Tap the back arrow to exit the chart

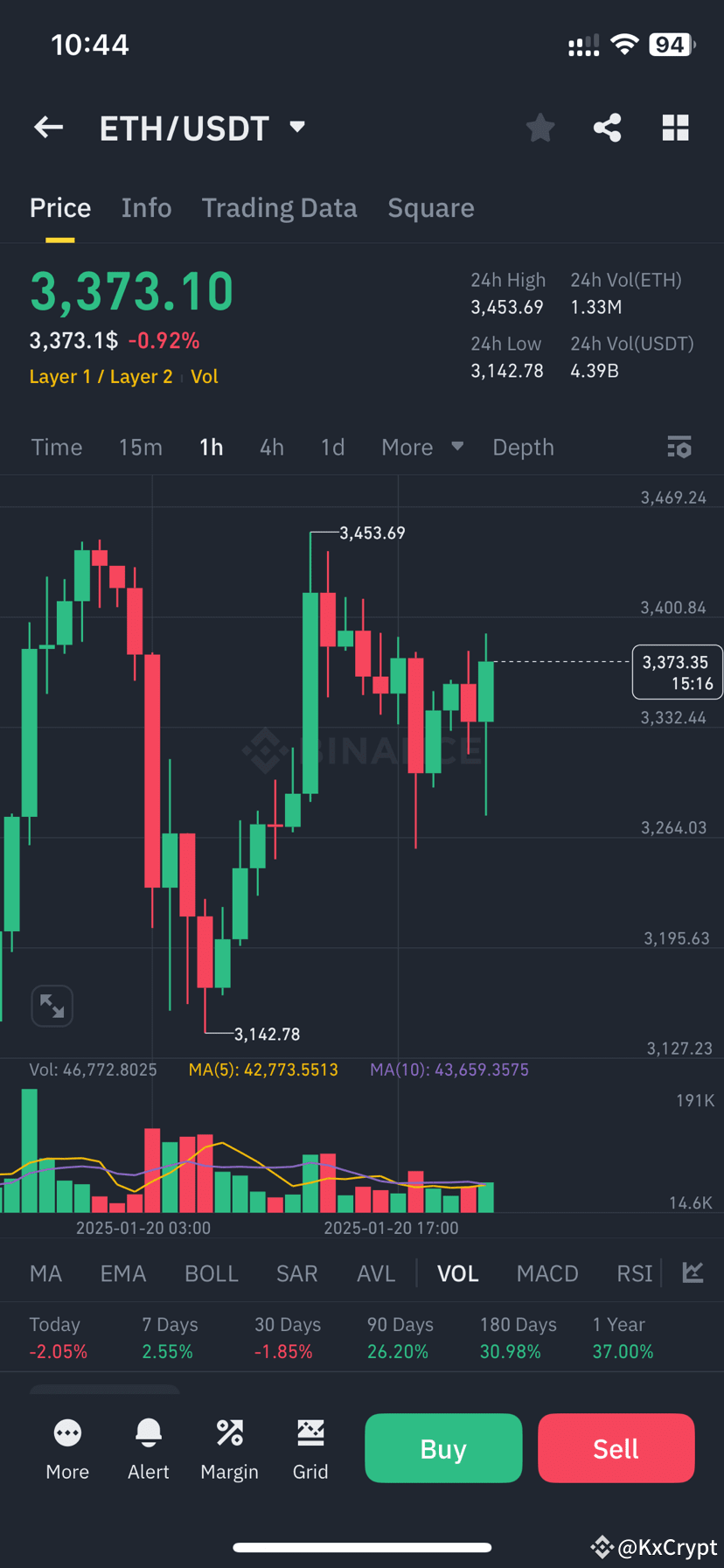[48, 128]
